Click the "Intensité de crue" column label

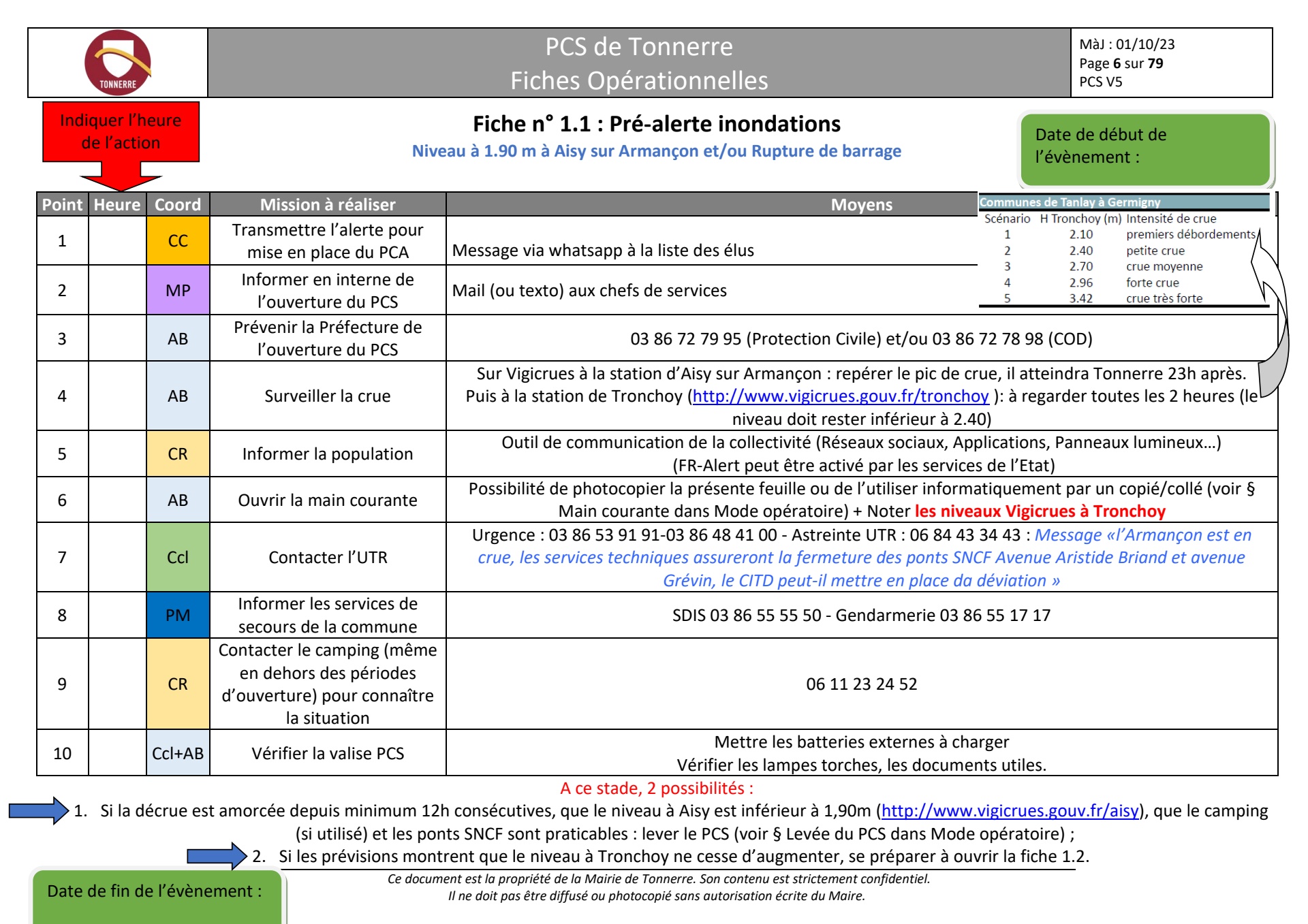1171,219
